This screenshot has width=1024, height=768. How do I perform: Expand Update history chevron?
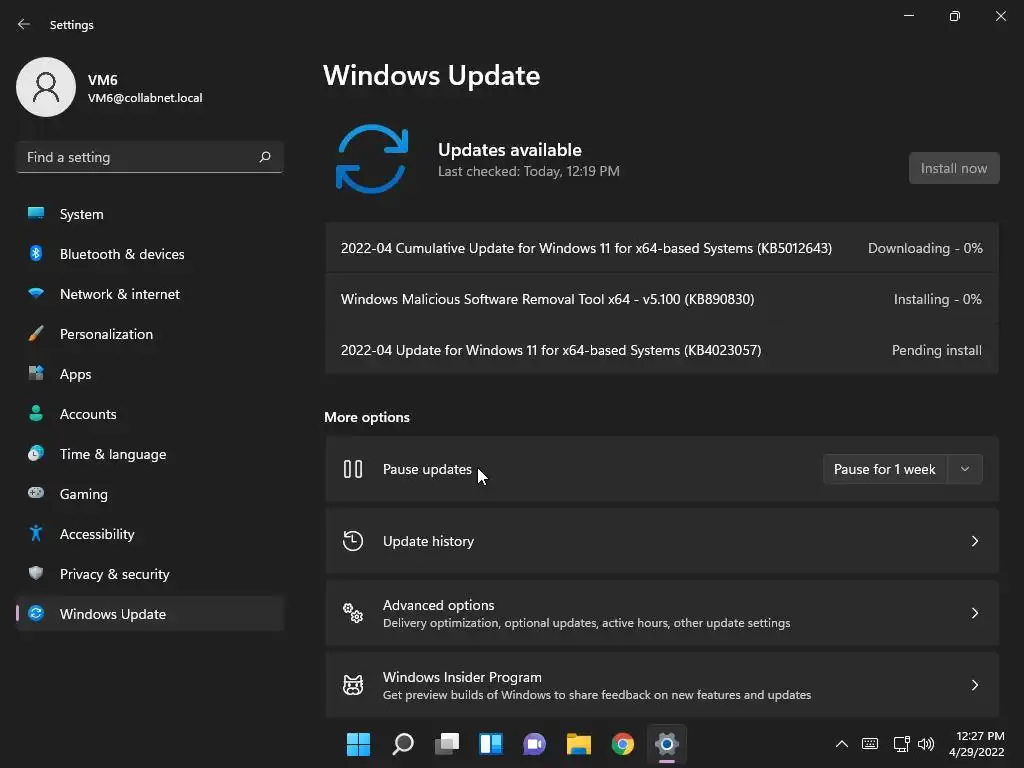pos(974,541)
